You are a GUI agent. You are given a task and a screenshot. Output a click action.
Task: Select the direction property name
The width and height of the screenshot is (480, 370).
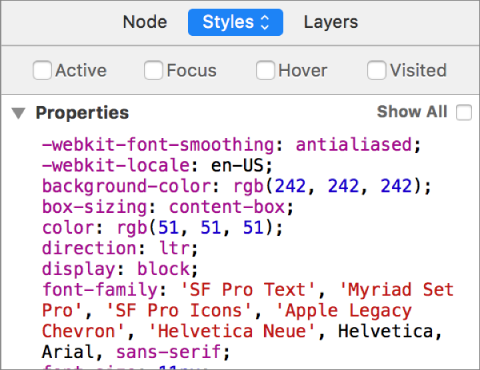(x=89, y=248)
